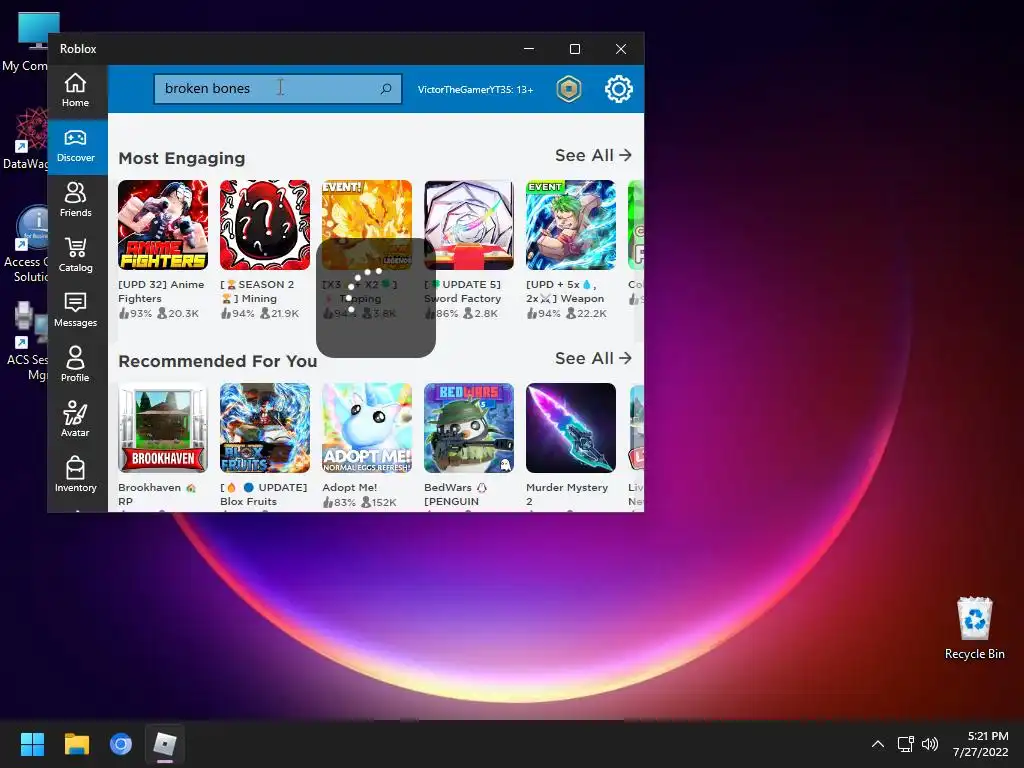Click the Most Engaging section heading
This screenshot has width=1024, height=768.
[x=182, y=158]
